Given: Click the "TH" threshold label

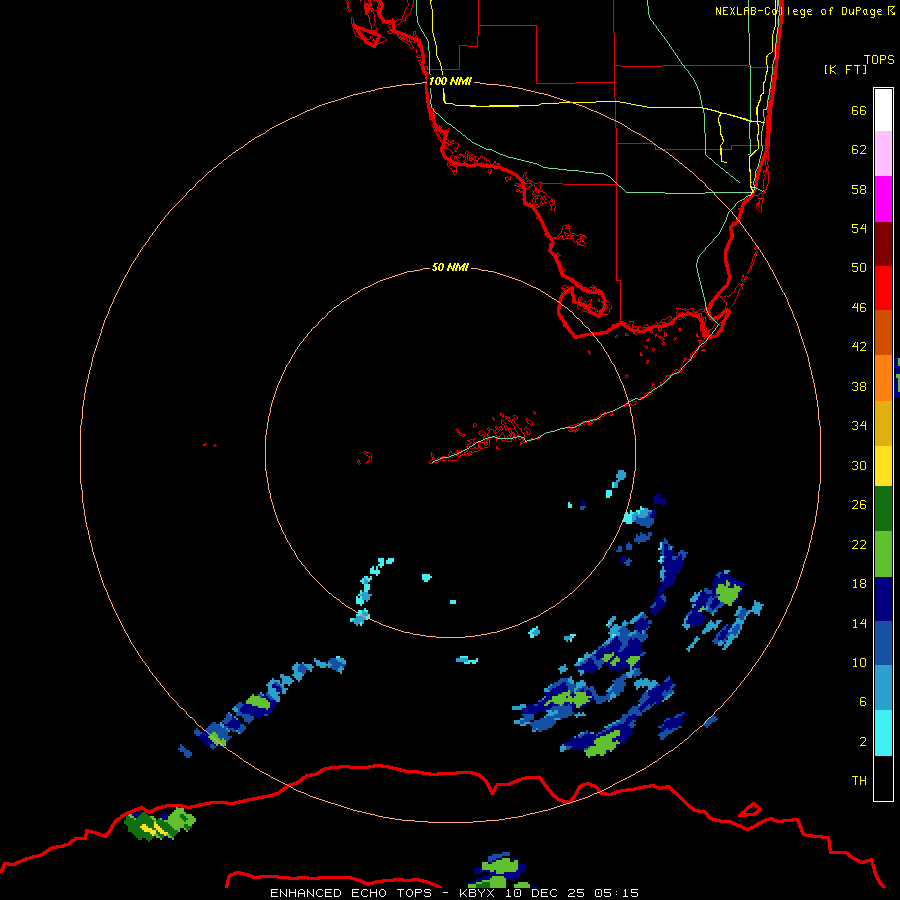Looking at the screenshot, I should (859, 780).
